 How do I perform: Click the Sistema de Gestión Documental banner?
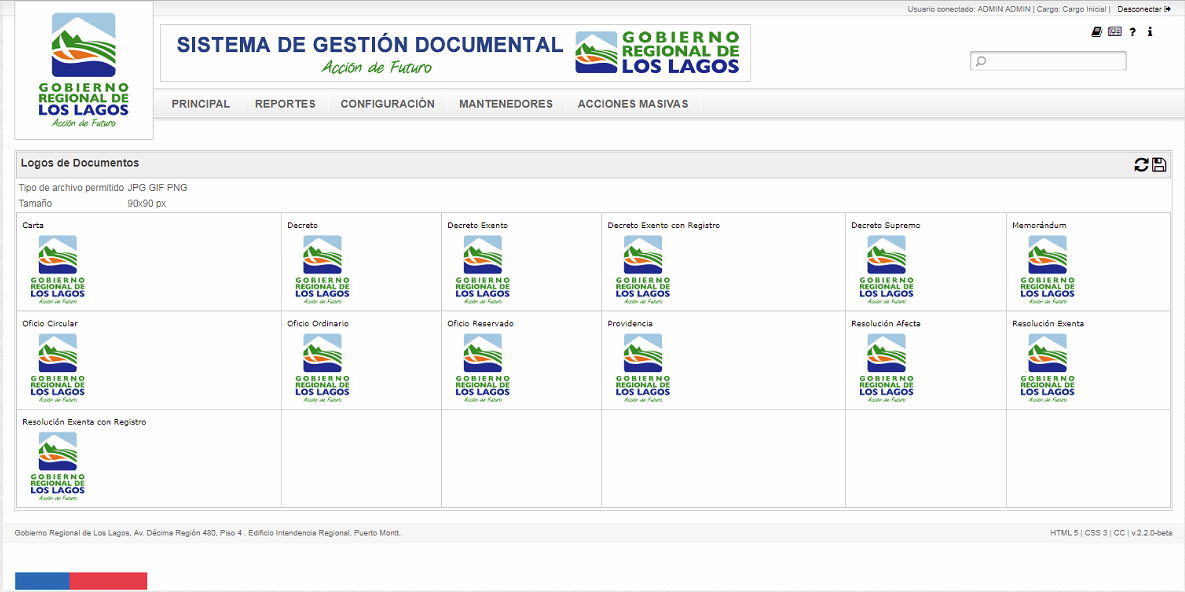coord(455,53)
